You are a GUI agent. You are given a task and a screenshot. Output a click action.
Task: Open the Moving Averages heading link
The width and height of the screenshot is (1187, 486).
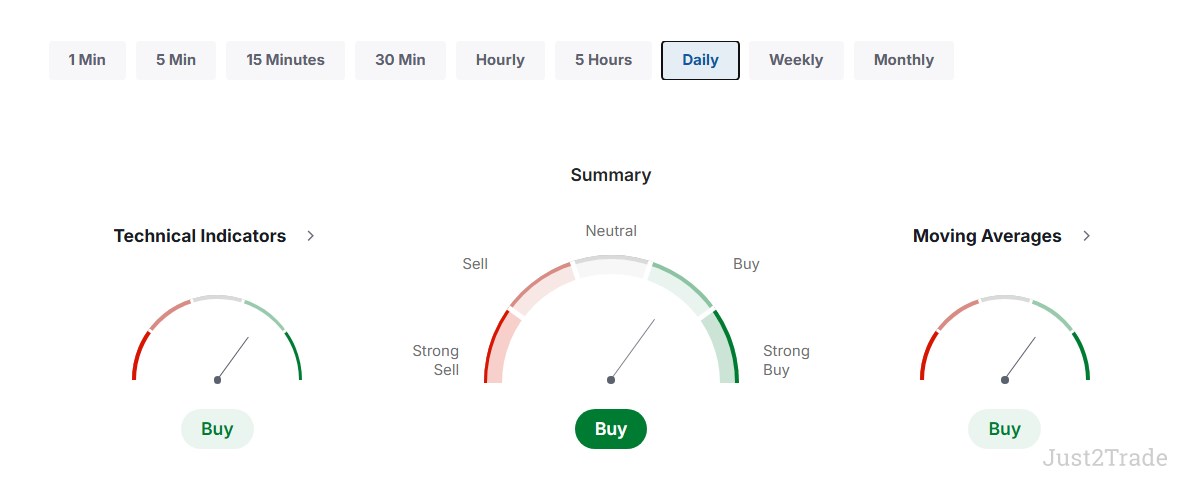coord(987,236)
